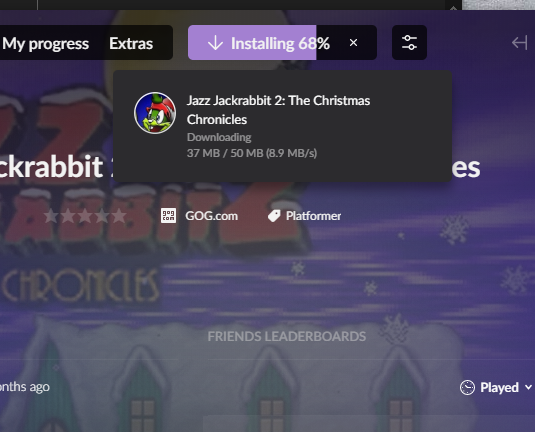Expand the Played status dropdown
Viewport: 535px width, 432px height.
(496, 388)
